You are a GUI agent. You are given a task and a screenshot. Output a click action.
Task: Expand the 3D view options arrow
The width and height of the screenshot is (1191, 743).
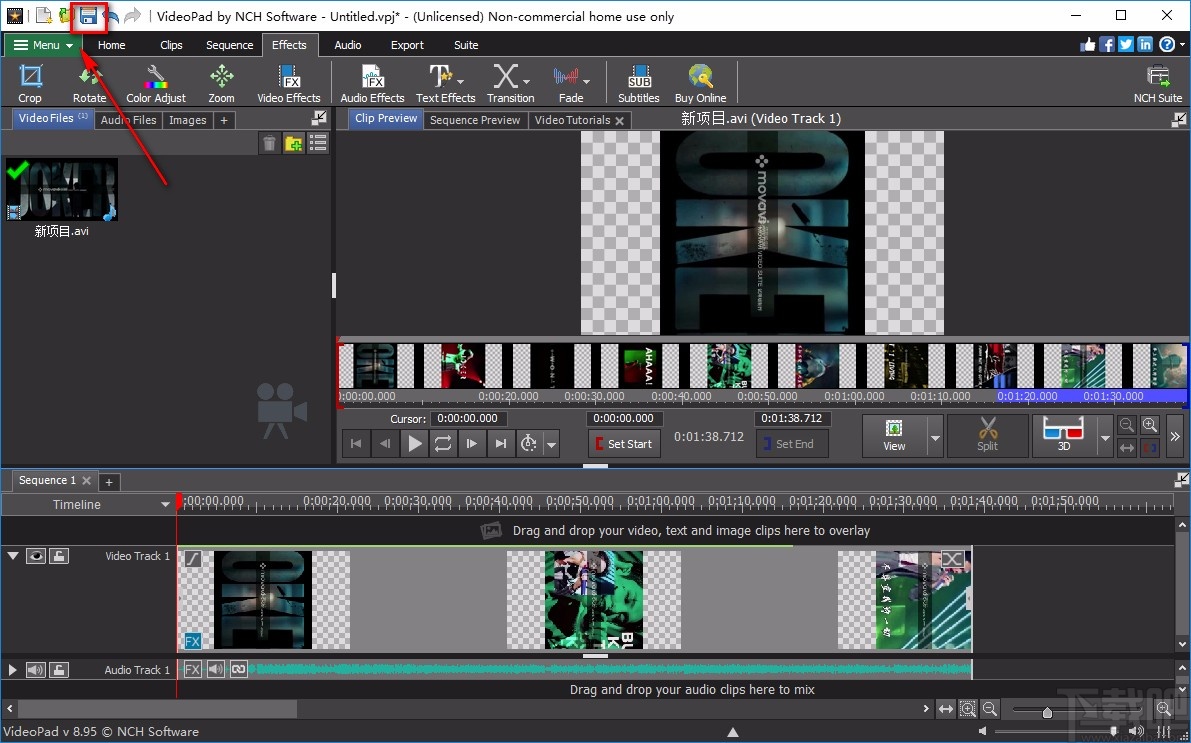1105,436
